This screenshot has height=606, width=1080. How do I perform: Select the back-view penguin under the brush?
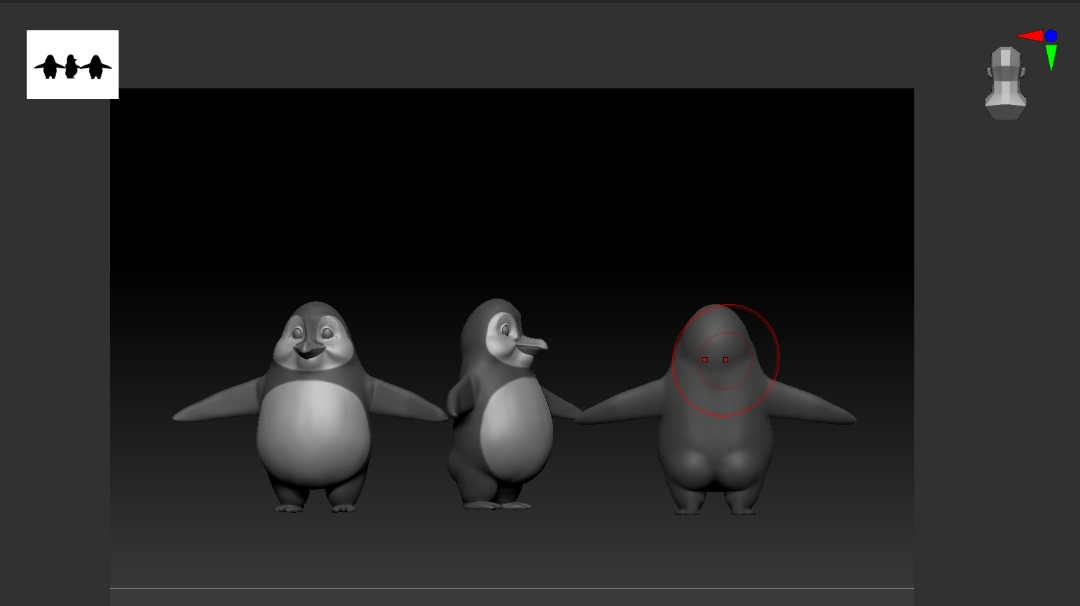click(716, 411)
